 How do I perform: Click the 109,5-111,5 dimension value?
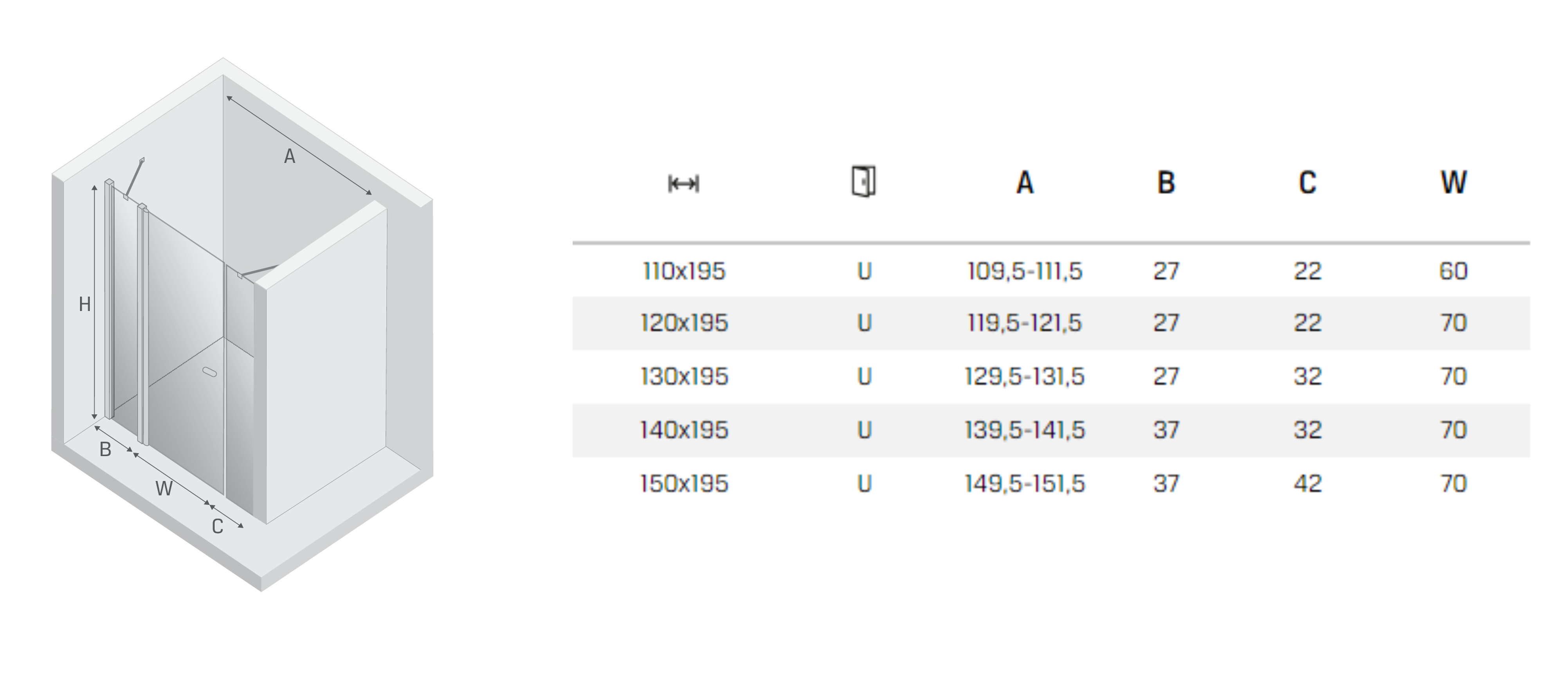[x=1025, y=271]
